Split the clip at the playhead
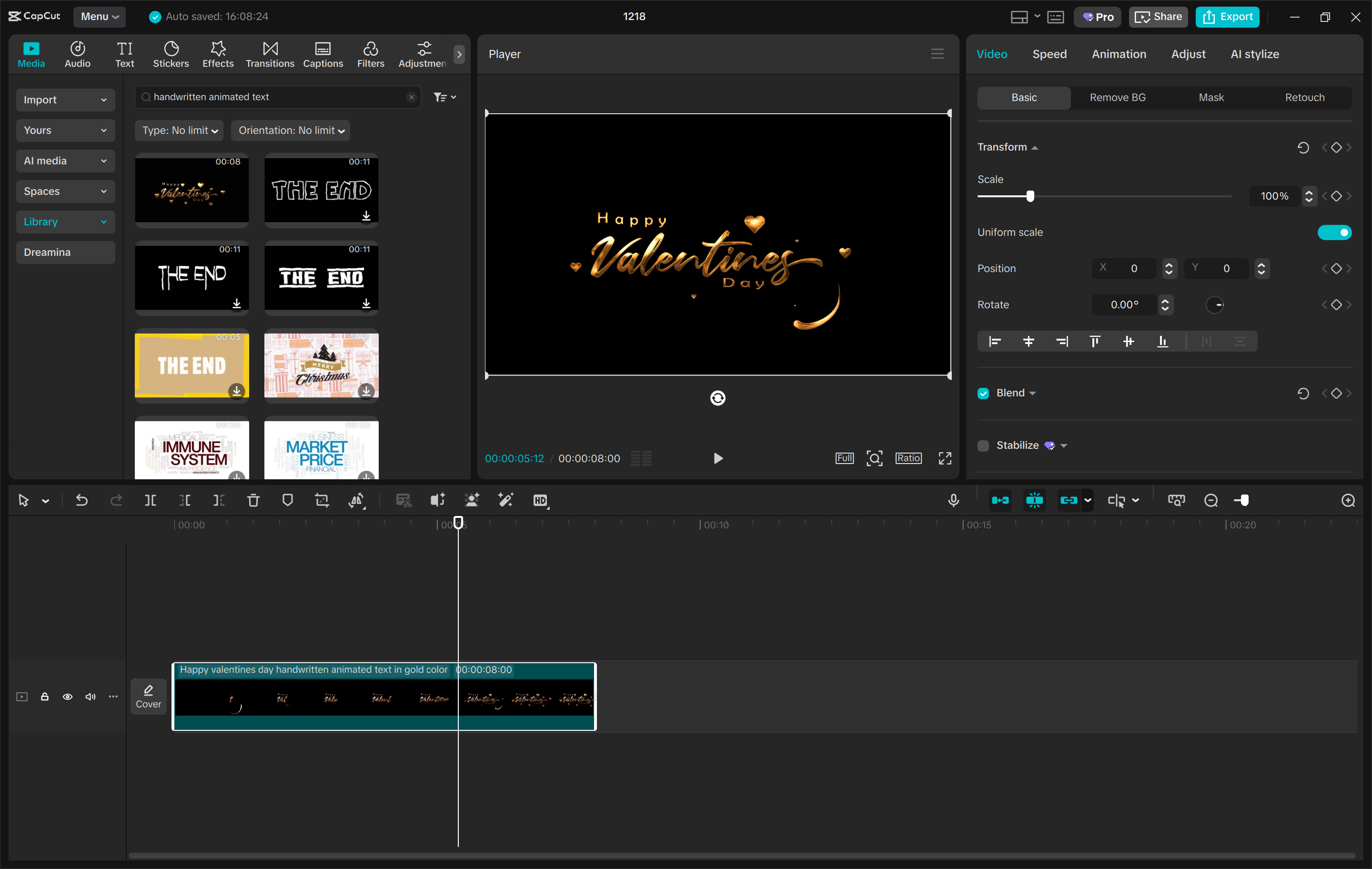Screen dimensions: 1372x869 coord(151,500)
